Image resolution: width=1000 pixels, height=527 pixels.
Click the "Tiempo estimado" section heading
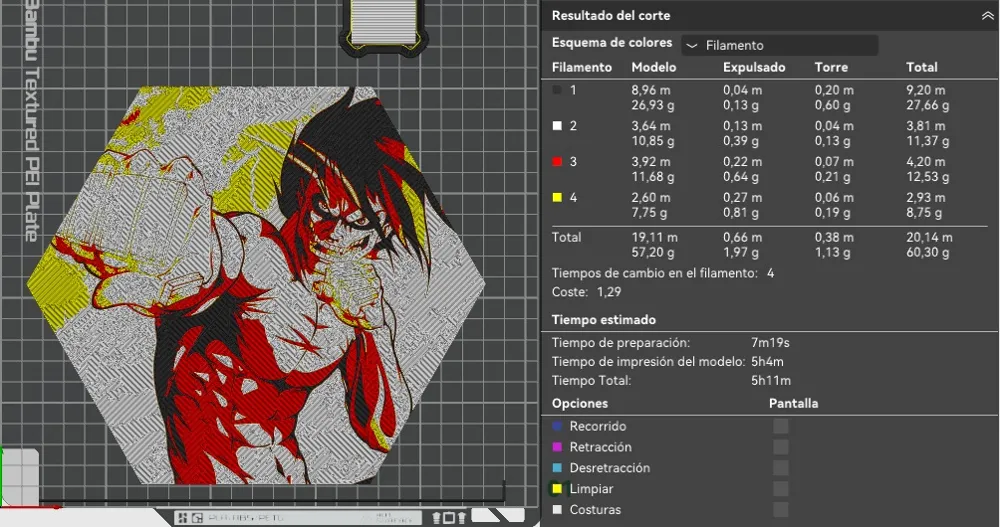(x=603, y=320)
